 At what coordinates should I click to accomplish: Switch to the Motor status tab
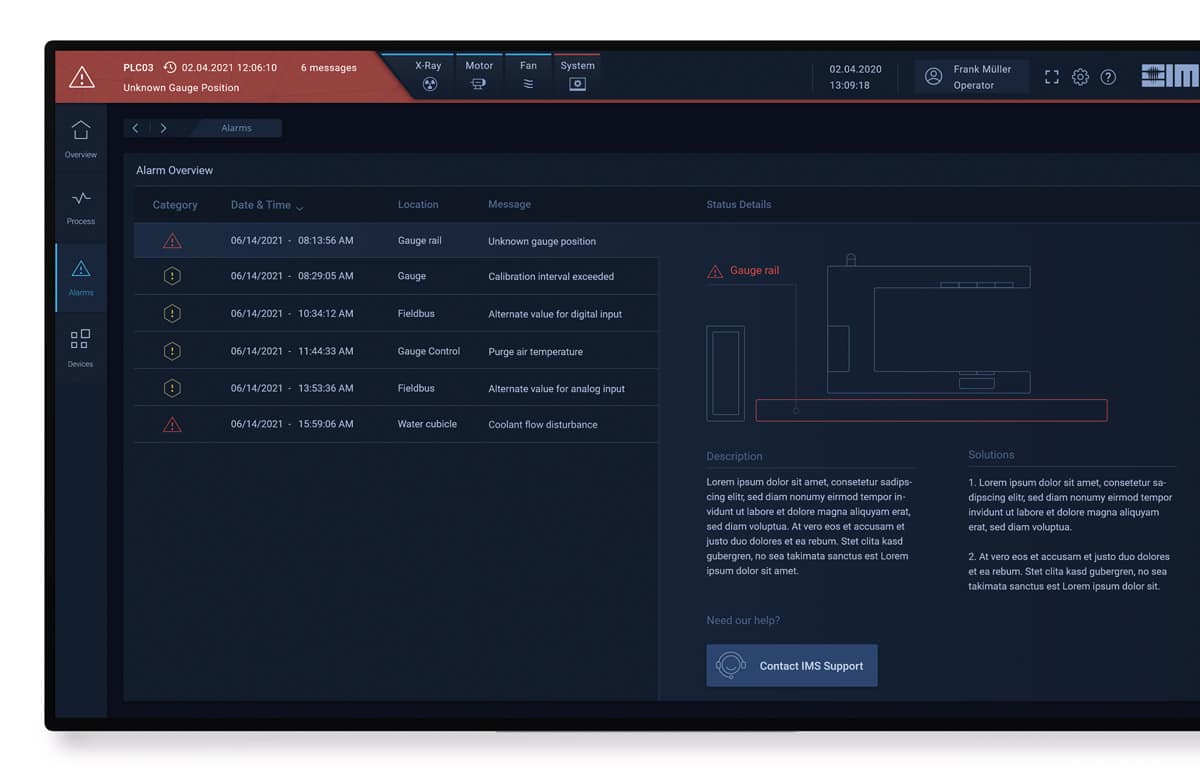(479, 76)
